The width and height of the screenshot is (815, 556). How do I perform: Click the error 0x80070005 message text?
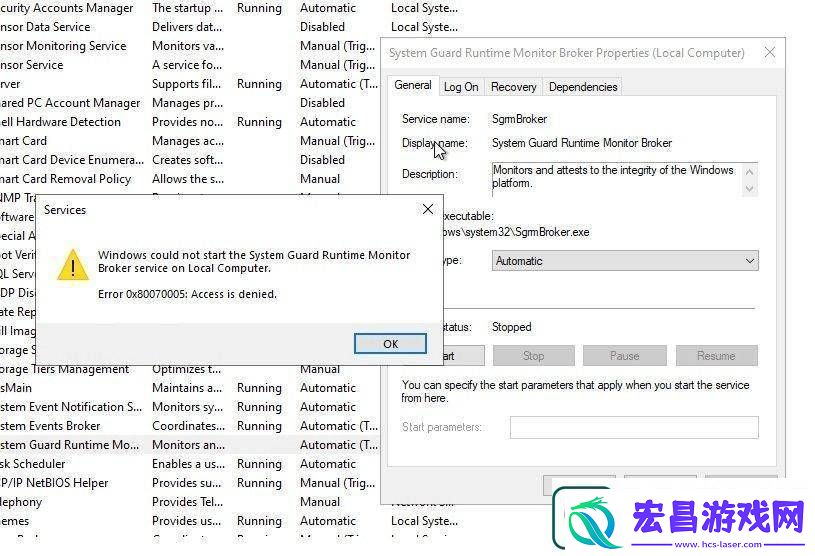pyautogui.click(x=187, y=294)
